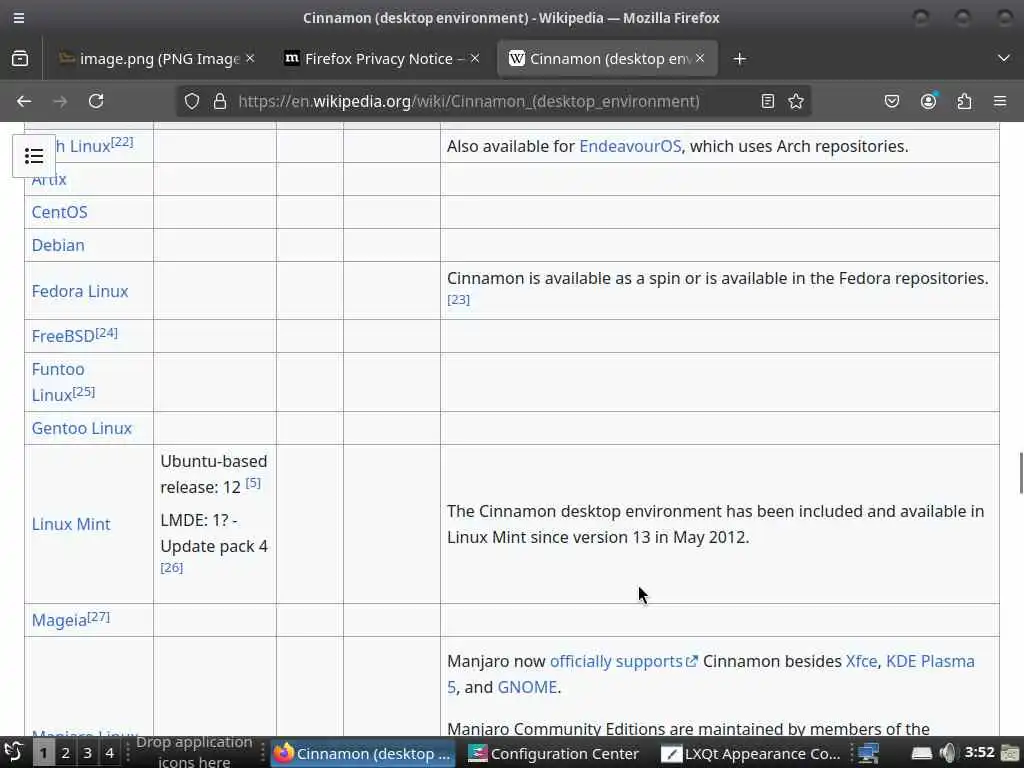
Task: Open the LXQt start menu
Action: 14,753
